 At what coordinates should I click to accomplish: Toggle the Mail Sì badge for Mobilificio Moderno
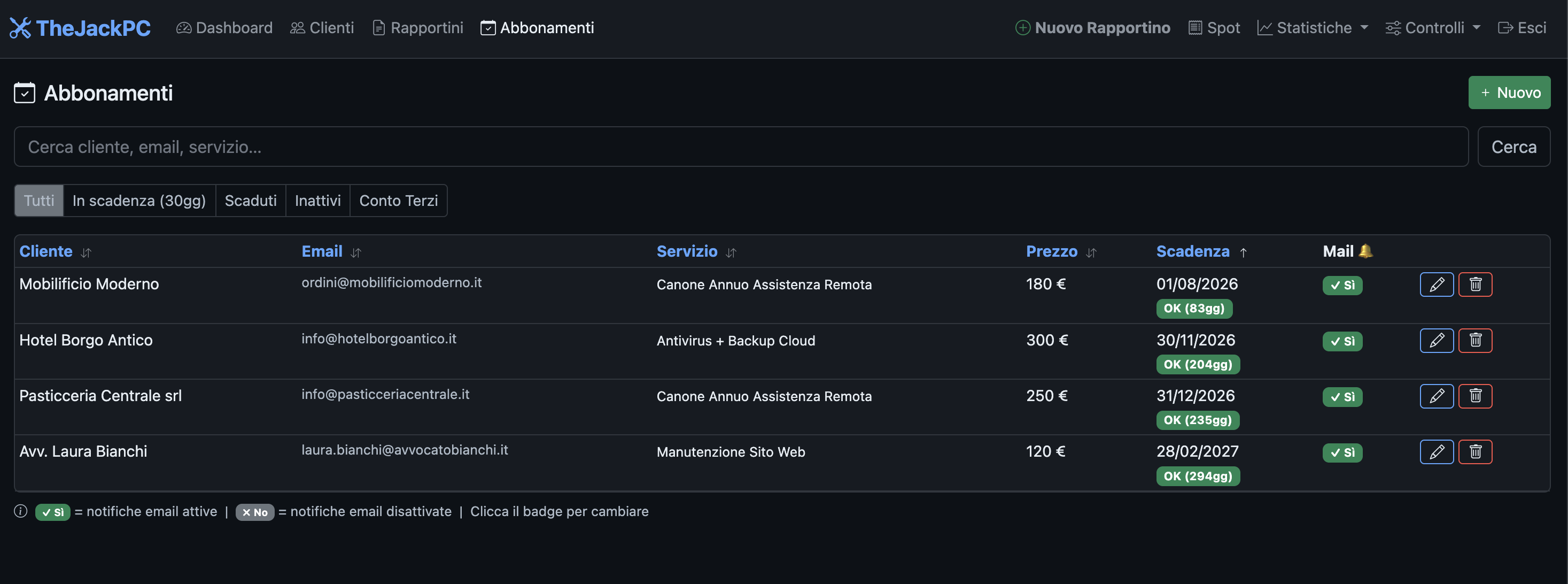coord(1342,285)
